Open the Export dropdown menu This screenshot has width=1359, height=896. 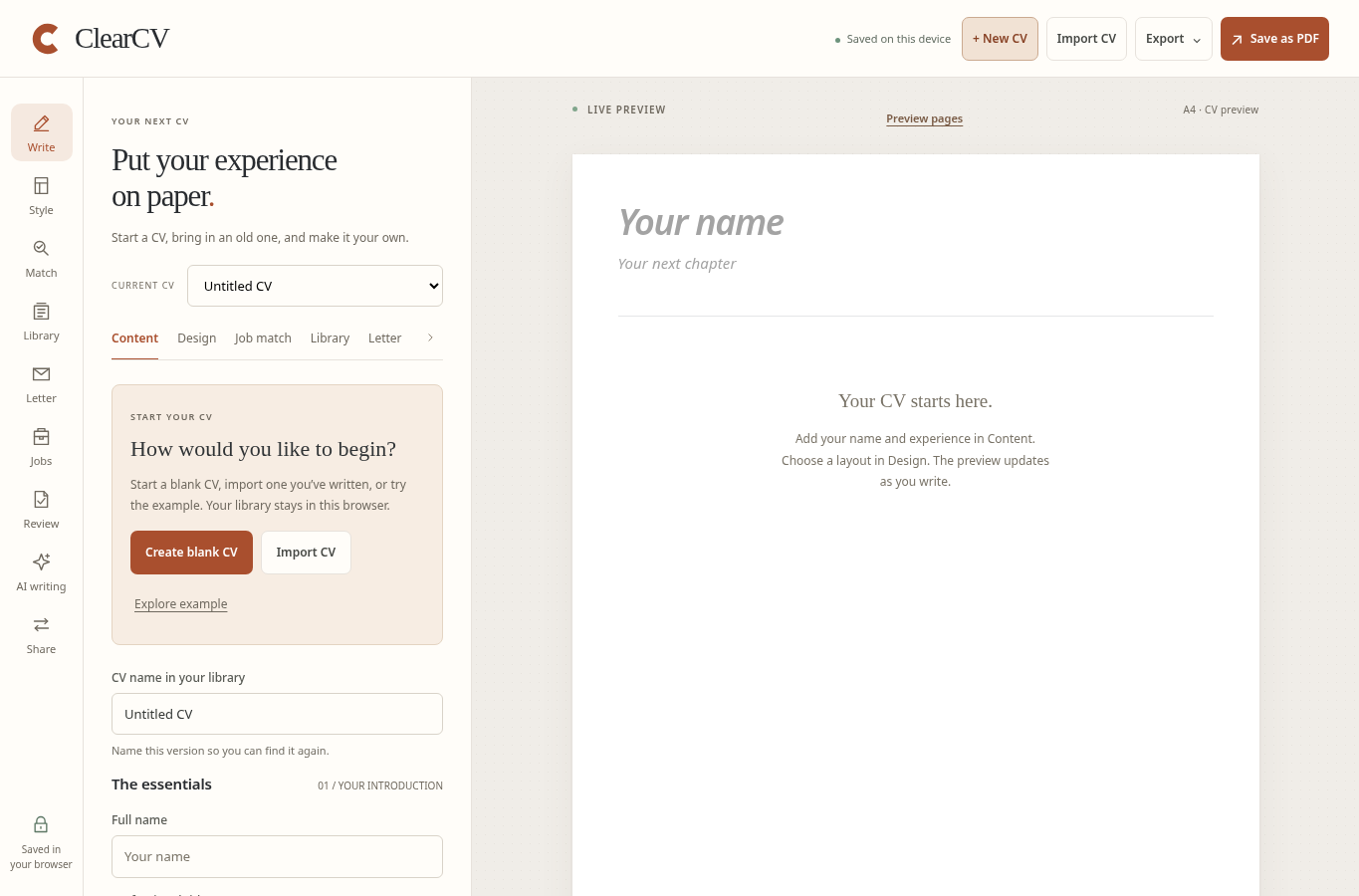tap(1174, 39)
